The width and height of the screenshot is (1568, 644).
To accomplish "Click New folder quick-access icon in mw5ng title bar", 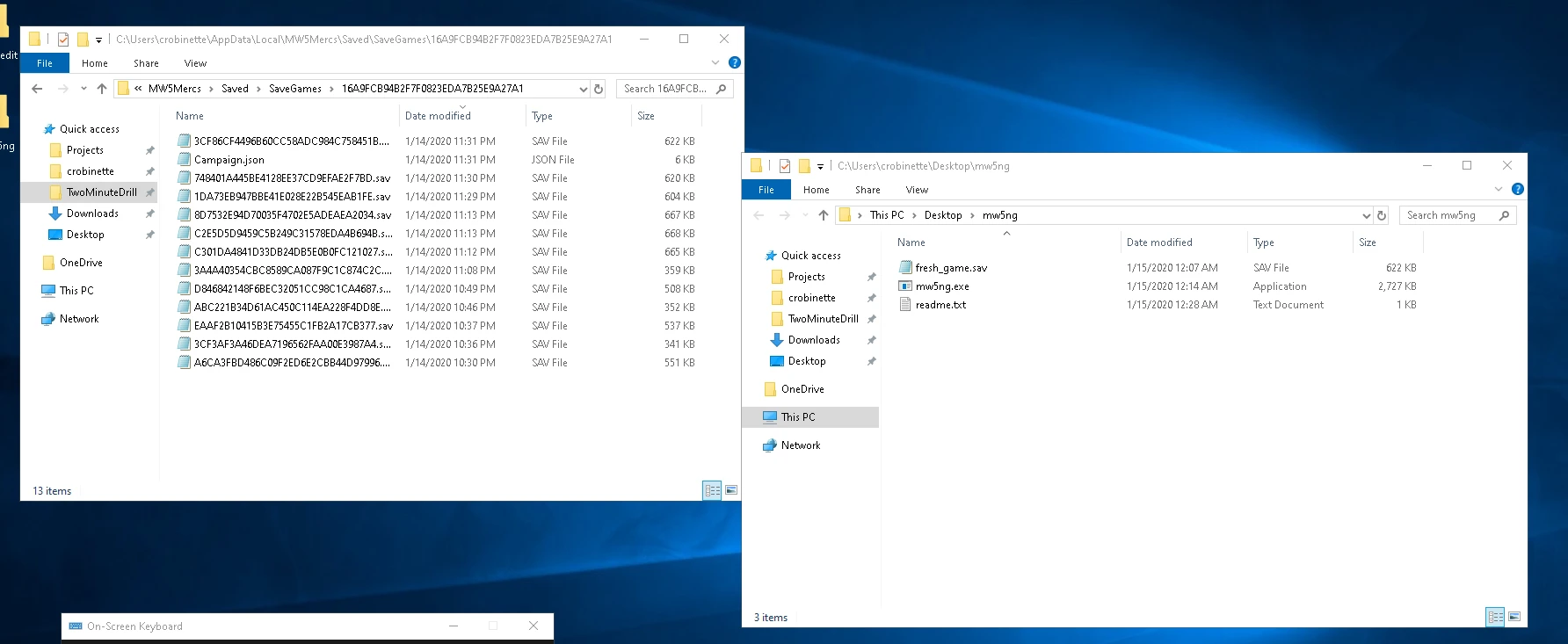I will 804,166.
